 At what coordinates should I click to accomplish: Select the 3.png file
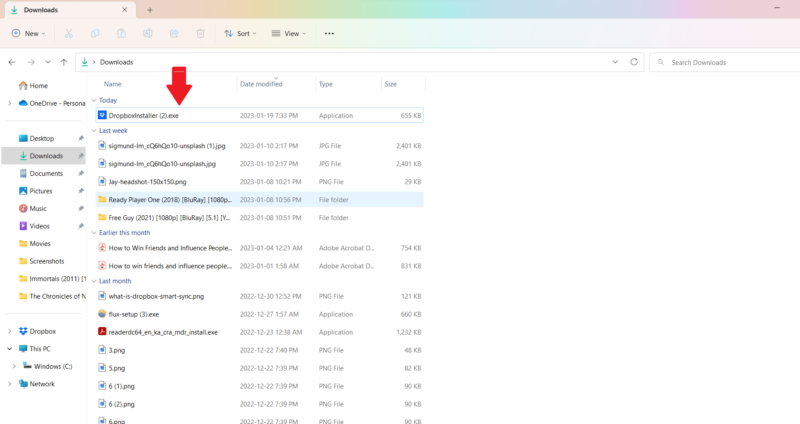tap(260, 350)
